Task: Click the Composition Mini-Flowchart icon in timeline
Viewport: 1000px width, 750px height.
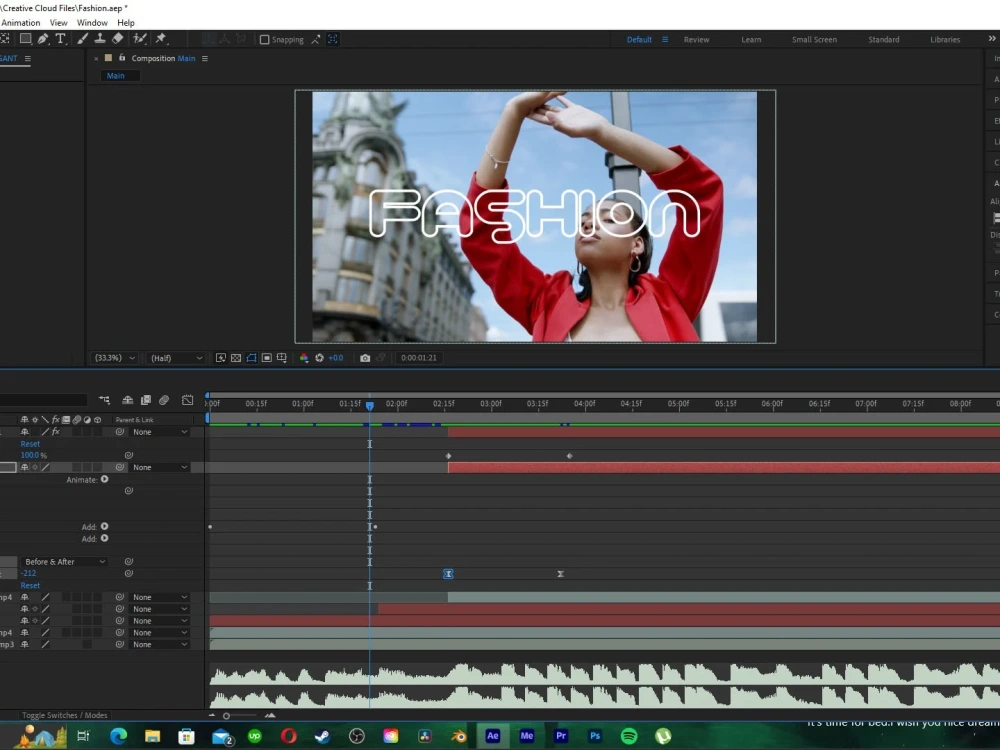Action: (x=105, y=400)
